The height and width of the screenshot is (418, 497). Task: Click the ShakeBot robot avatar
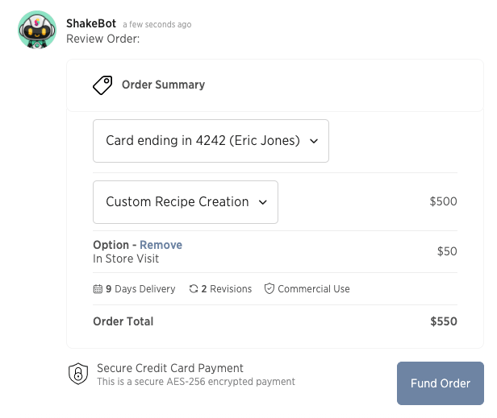pyautogui.click(x=37, y=30)
